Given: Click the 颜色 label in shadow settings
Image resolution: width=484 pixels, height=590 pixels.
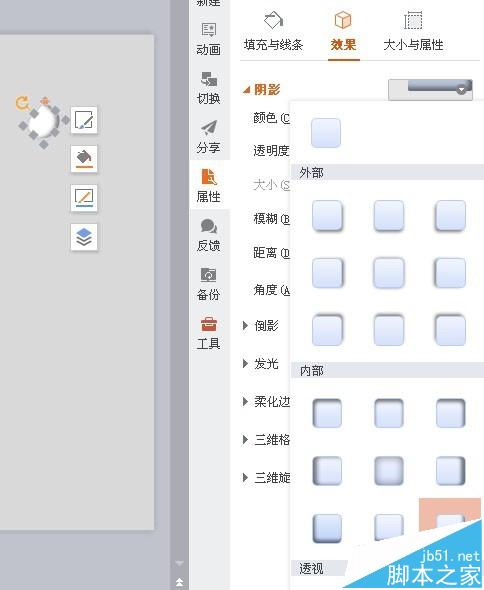Looking at the screenshot, I should 271,118.
